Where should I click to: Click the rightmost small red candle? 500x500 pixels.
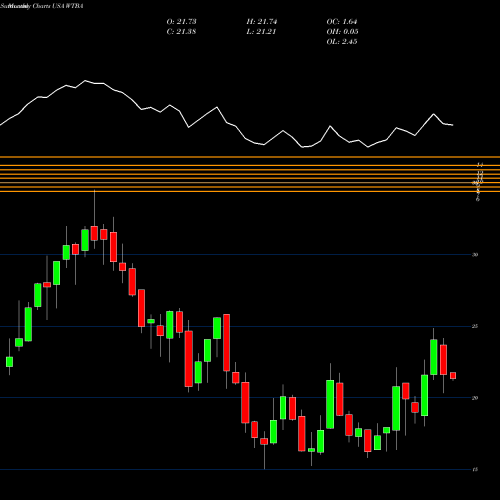(x=453, y=376)
